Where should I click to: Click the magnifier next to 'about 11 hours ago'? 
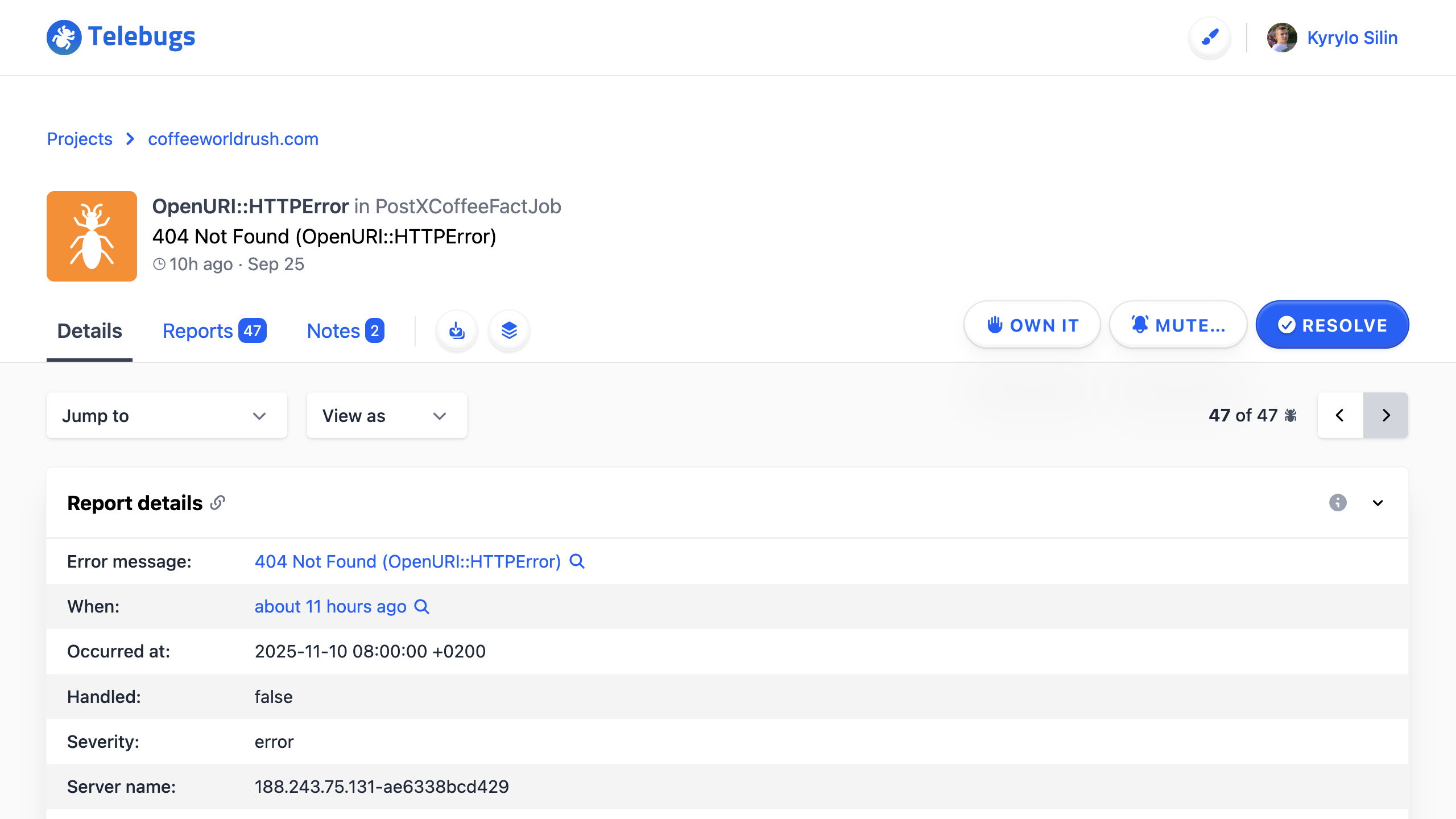pyautogui.click(x=422, y=607)
